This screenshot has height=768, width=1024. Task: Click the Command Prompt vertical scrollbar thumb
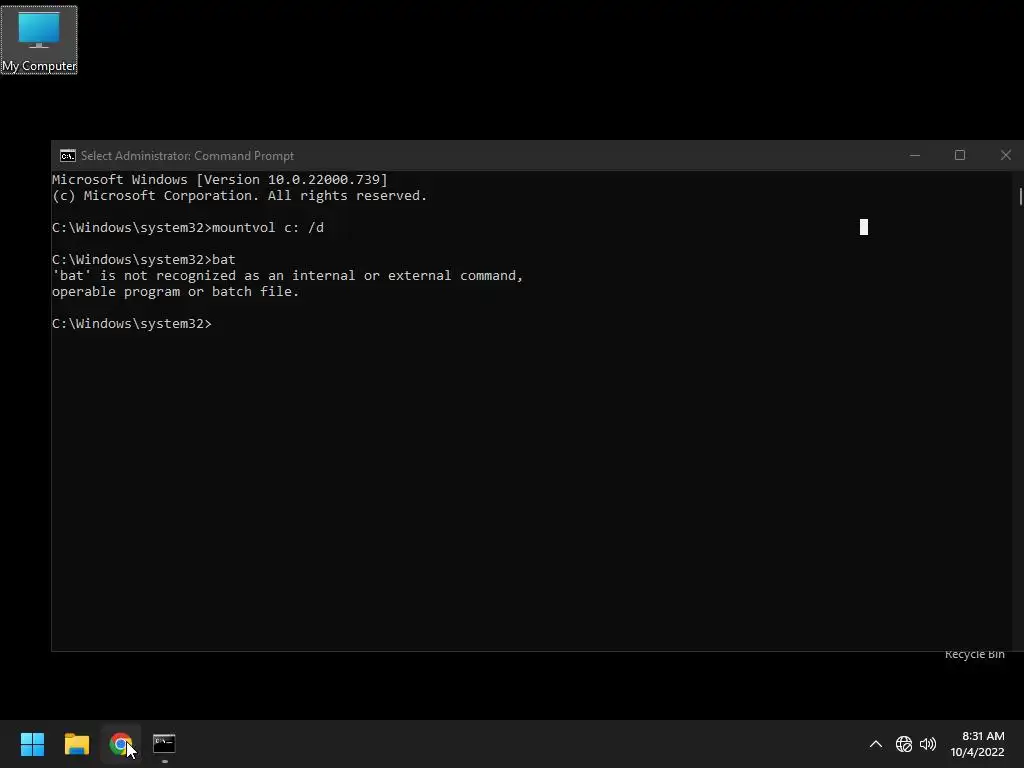click(1020, 196)
